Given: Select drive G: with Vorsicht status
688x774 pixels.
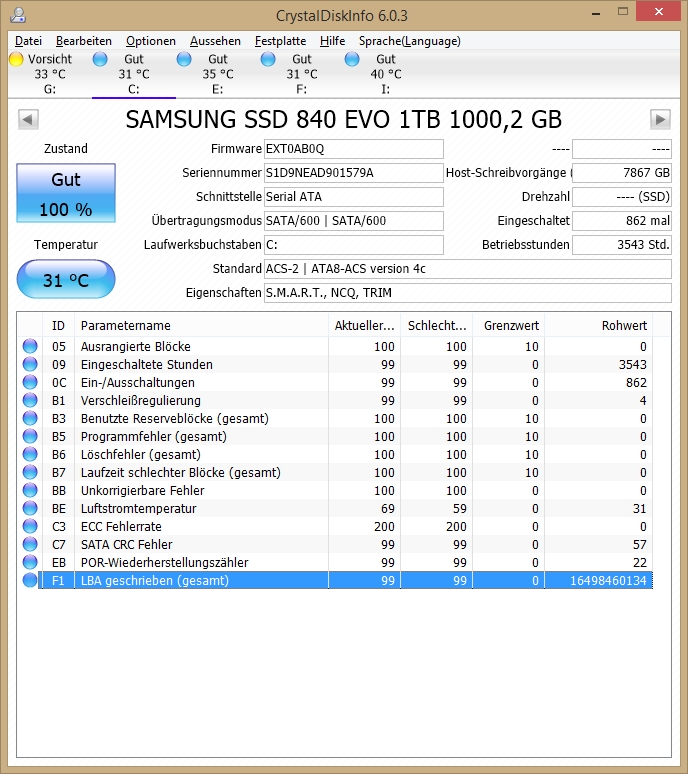Looking at the screenshot, I should coord(49,74).
